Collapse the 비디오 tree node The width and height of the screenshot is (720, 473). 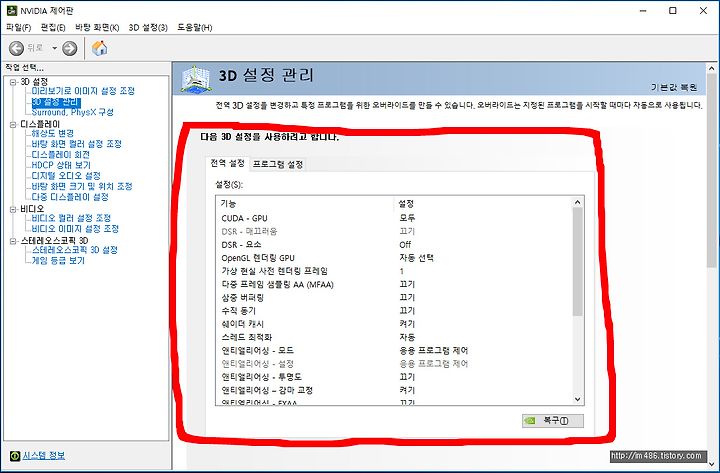pos(13,209)
